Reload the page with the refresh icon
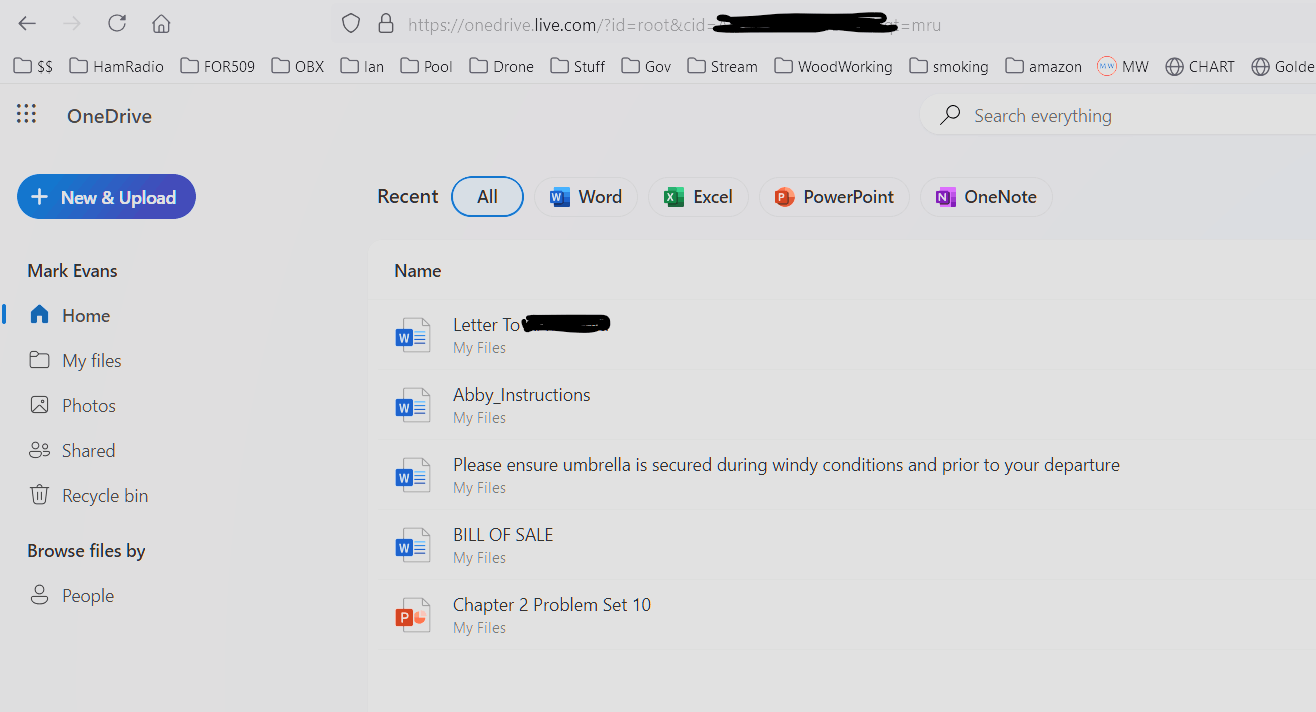 point(117,24)
